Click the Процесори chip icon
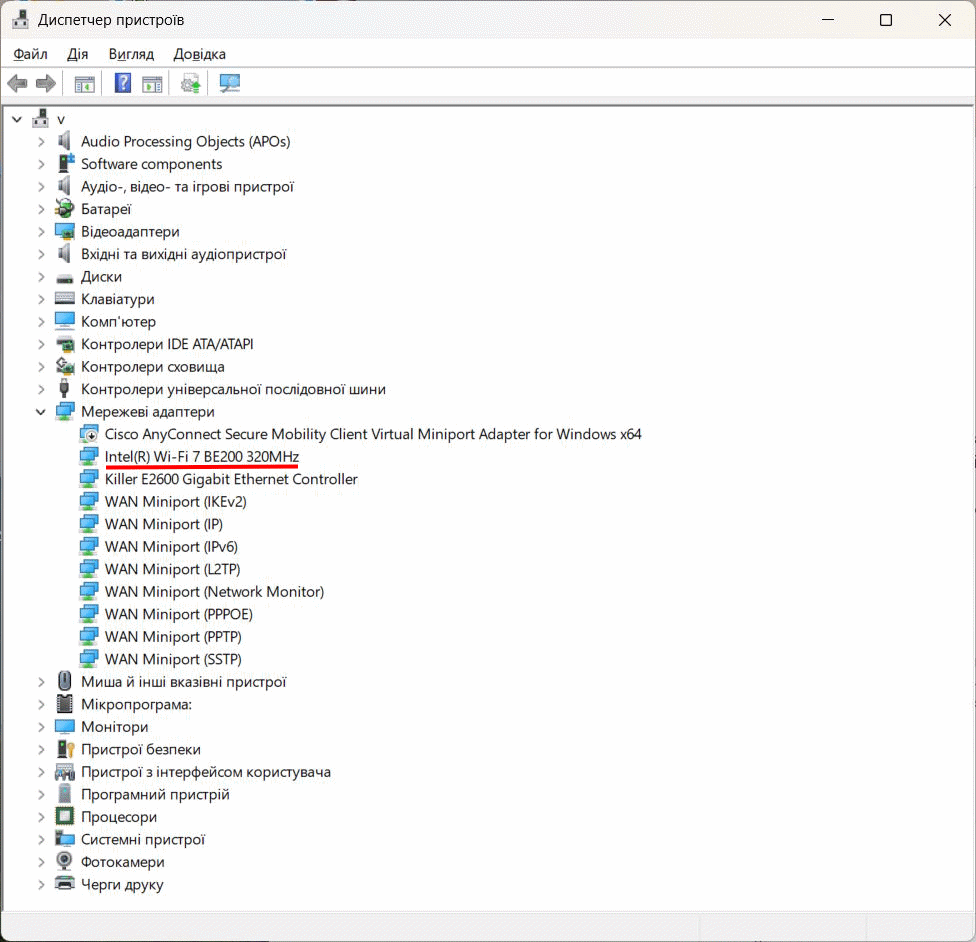Image resolution: width=976 pixels, height=942 pixels. click(65, 817)
